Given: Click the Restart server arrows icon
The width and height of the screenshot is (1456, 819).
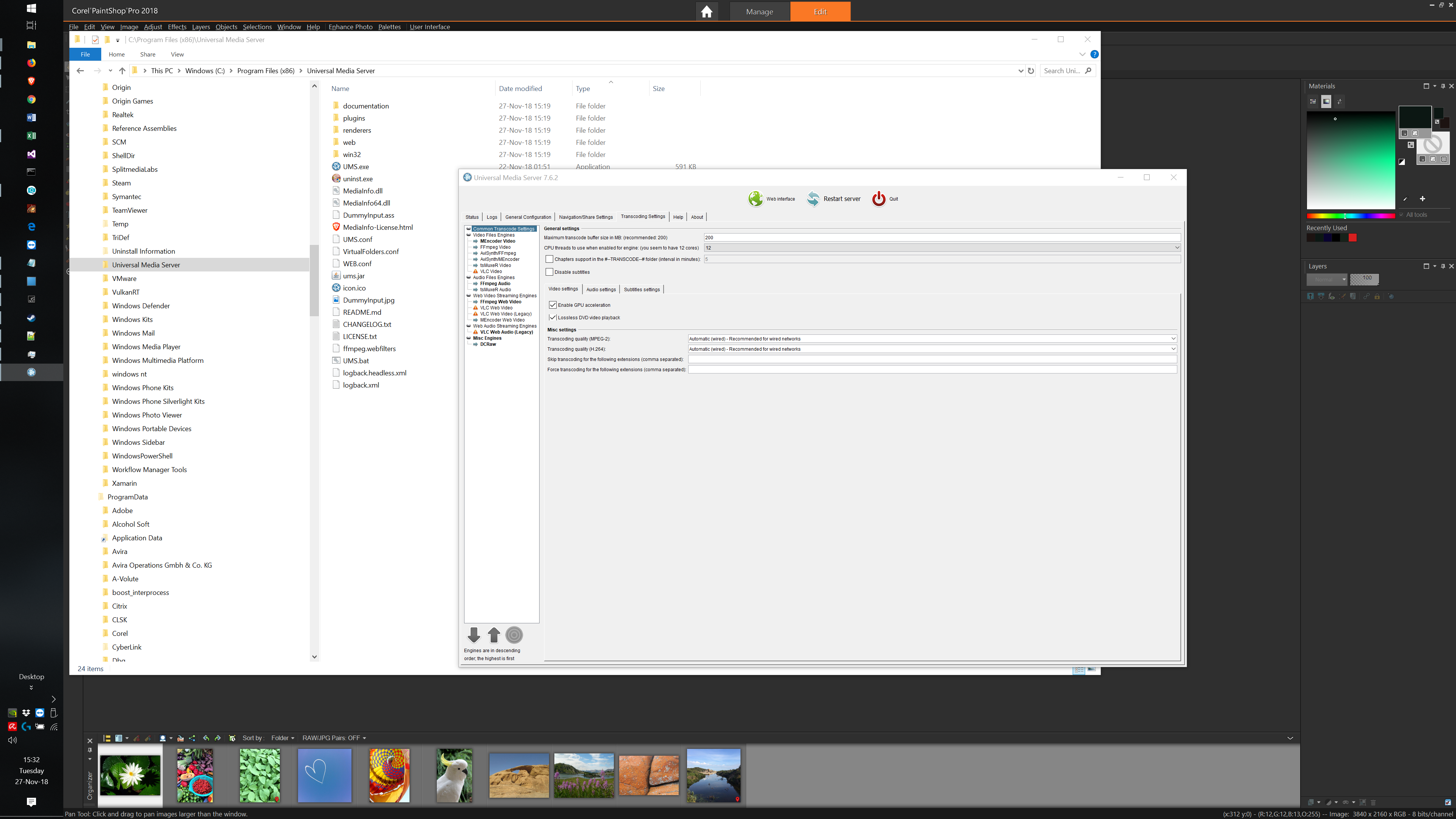Looking at the screenshot, I should (x=813, y=198).
